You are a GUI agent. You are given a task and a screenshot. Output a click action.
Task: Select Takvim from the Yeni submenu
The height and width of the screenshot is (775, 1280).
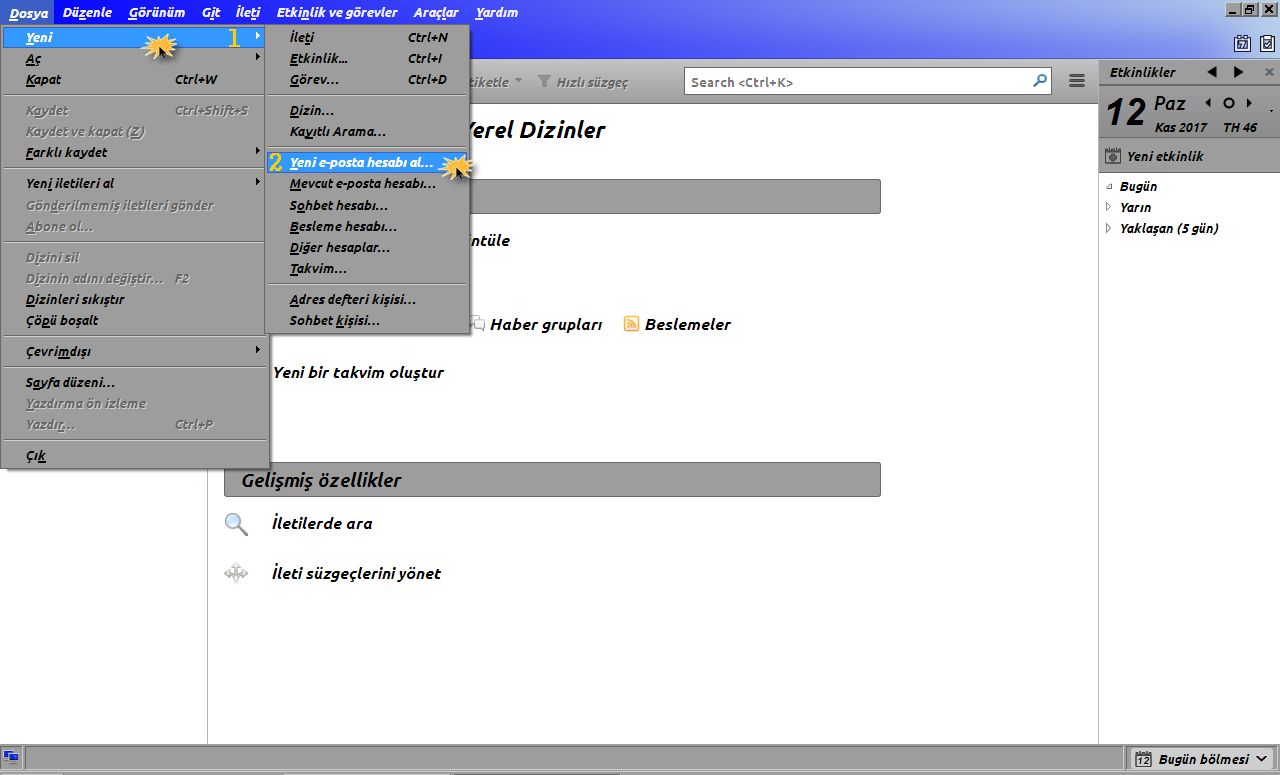(x=367, y=268)
